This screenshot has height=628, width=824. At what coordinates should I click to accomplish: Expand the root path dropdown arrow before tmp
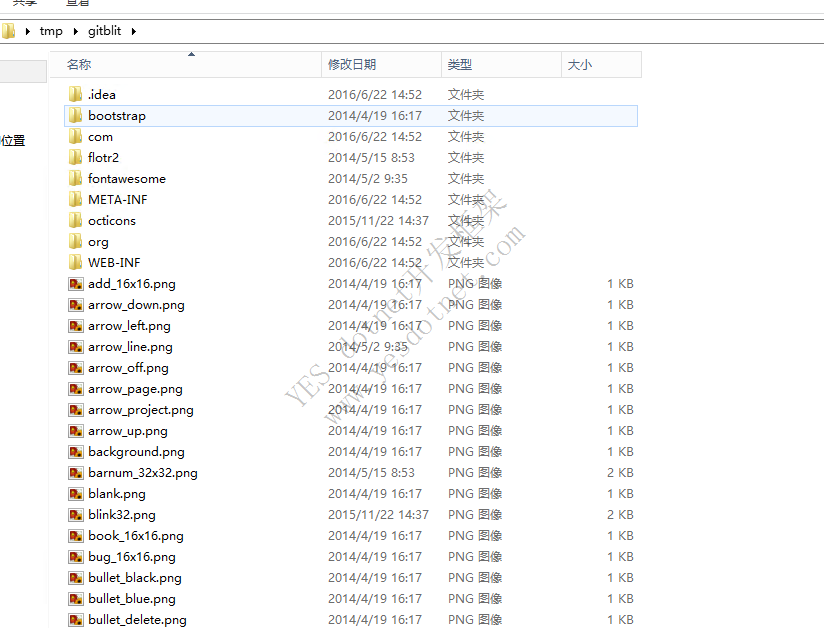click(28, 32)
